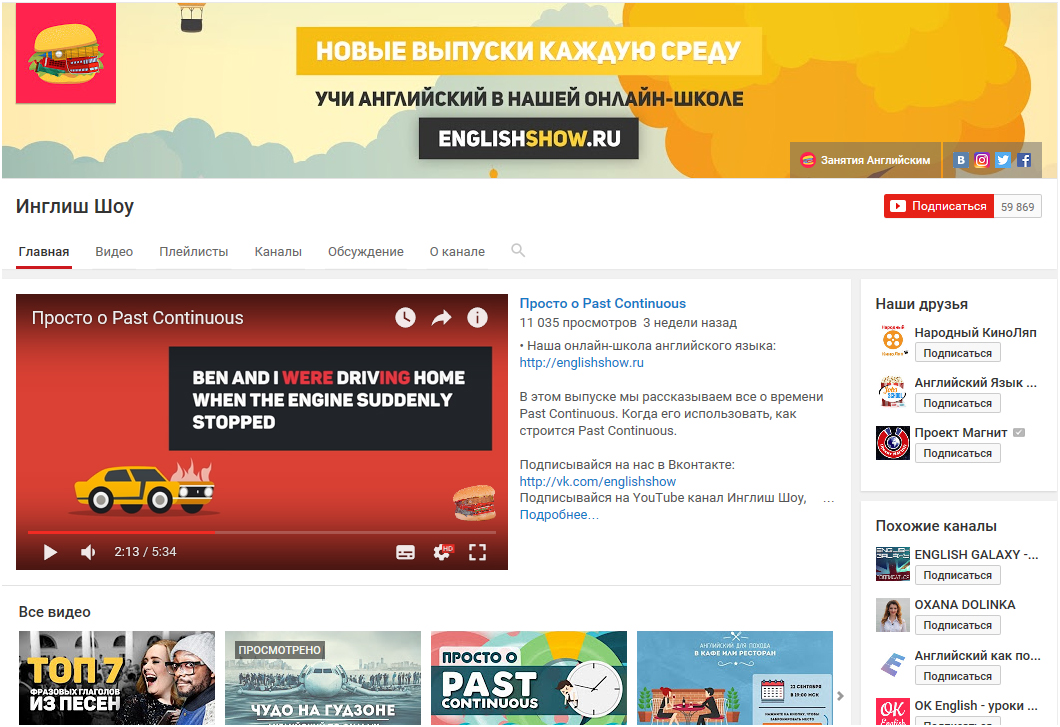Click the Английский как по... channel name
The height and width of the screenshot is (727, 1060).
(978, 655)
